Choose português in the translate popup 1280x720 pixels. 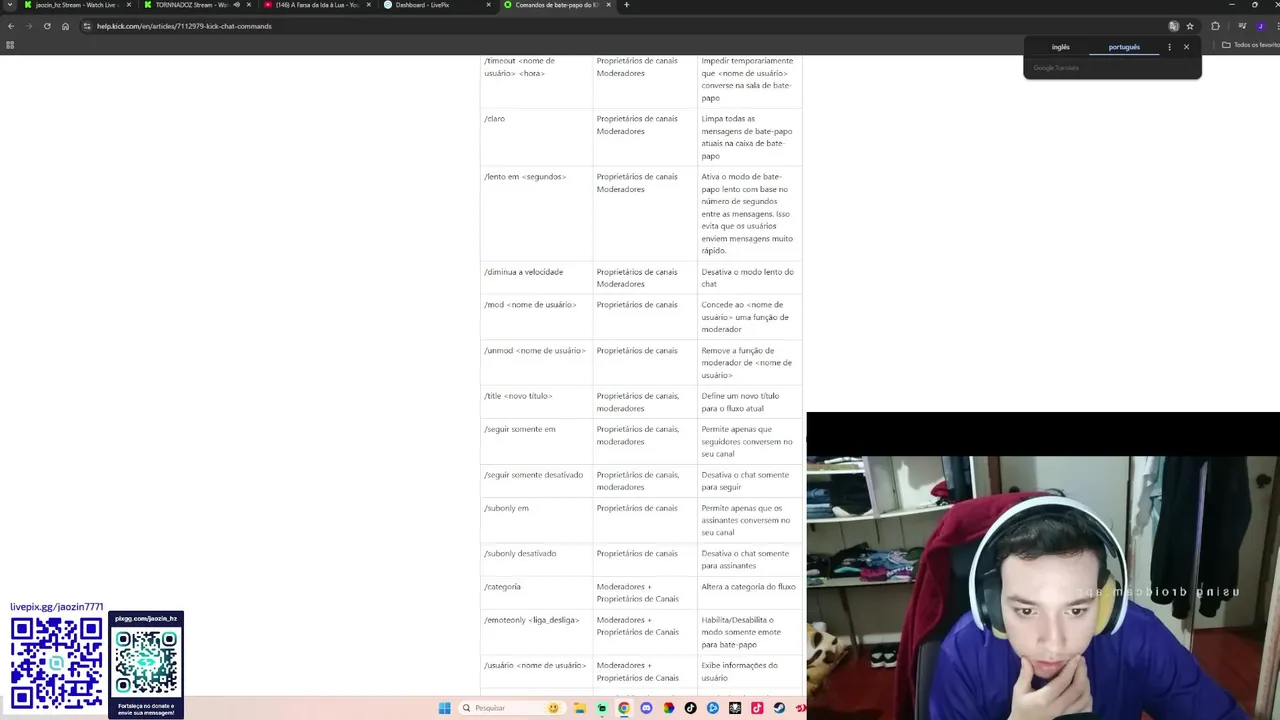1124,47
